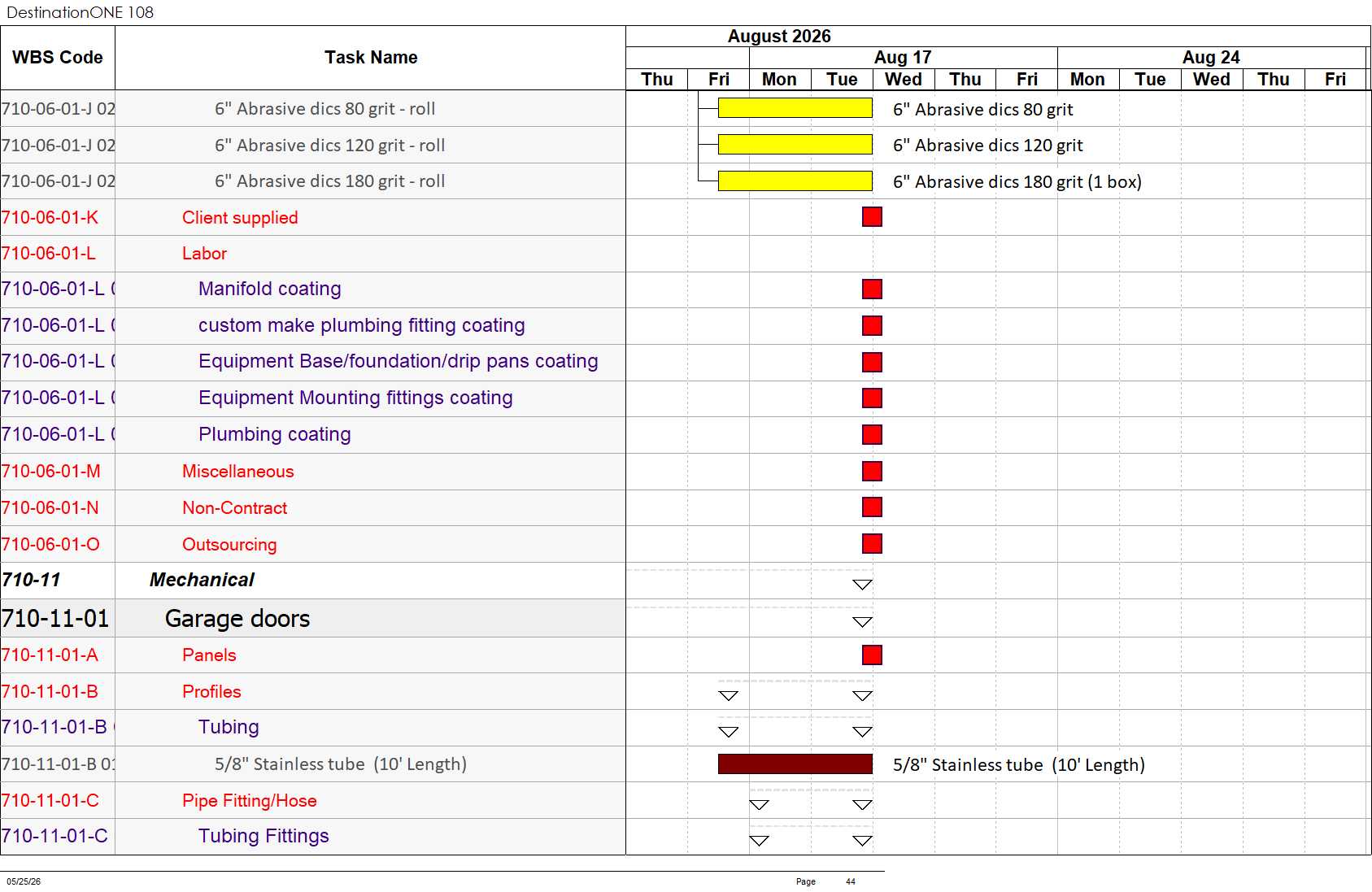Viewport: 1372px width, 892px height.
Task: Click red milestone for Equipment Base/foundation/drip pans coating
Action: point(872,362)
